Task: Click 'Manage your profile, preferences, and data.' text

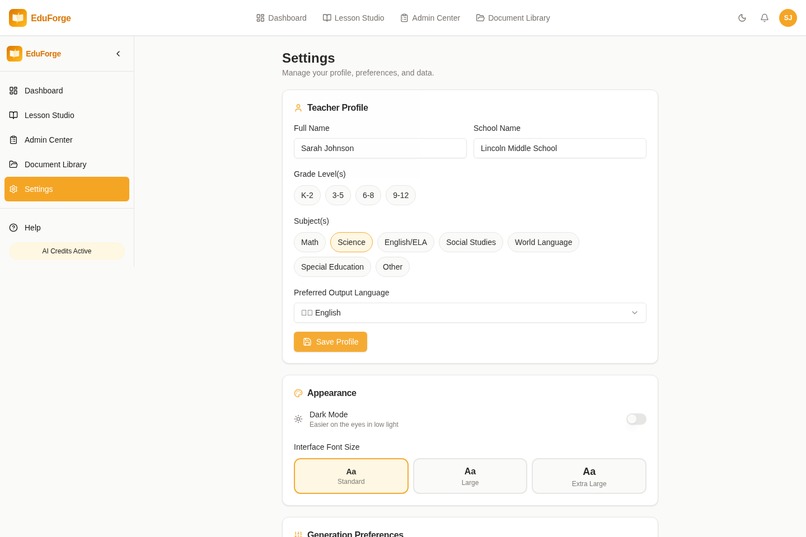Action: pos(358,73)
